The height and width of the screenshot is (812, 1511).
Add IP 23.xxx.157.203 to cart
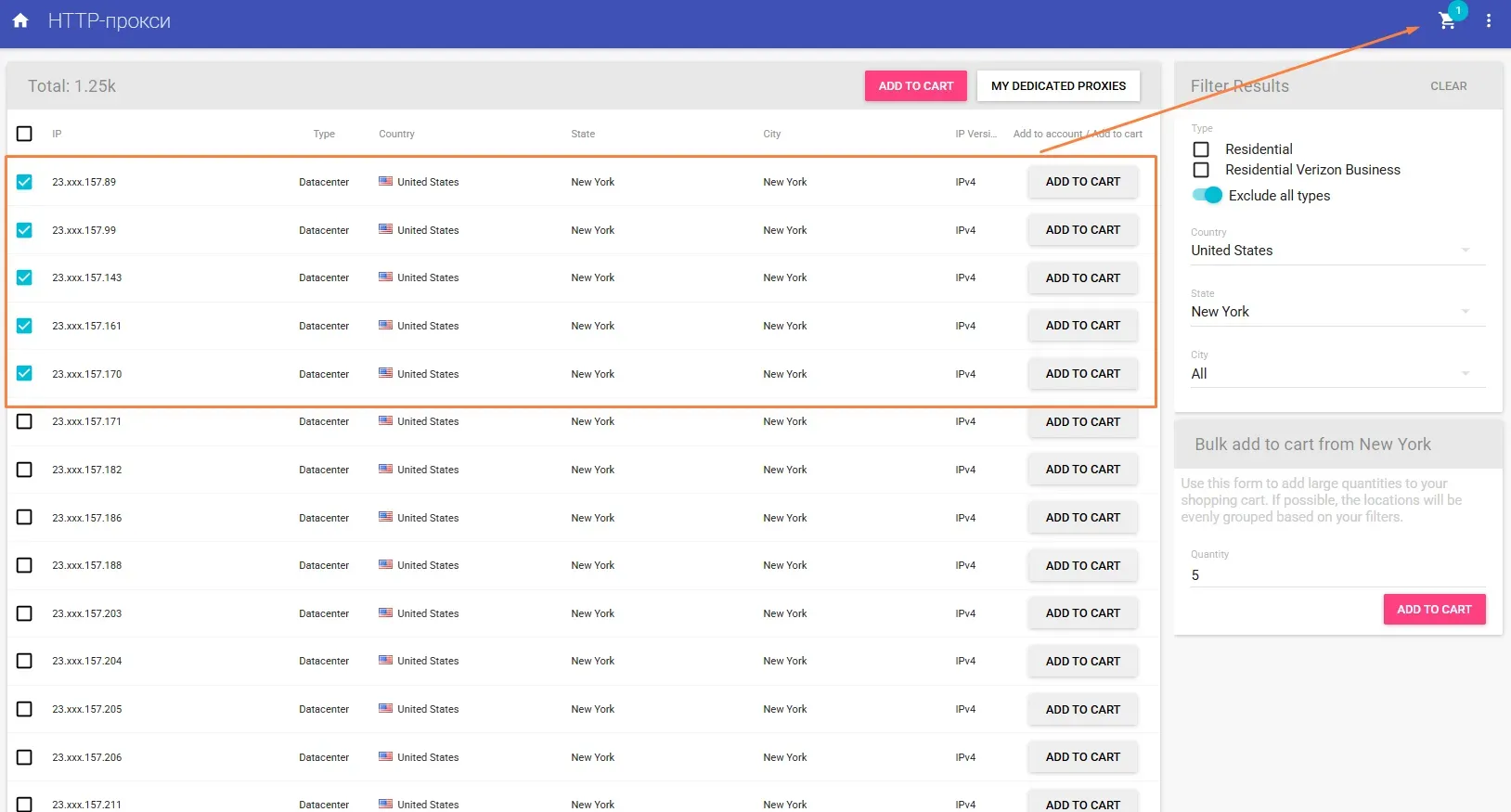[x=1082, y=613]
